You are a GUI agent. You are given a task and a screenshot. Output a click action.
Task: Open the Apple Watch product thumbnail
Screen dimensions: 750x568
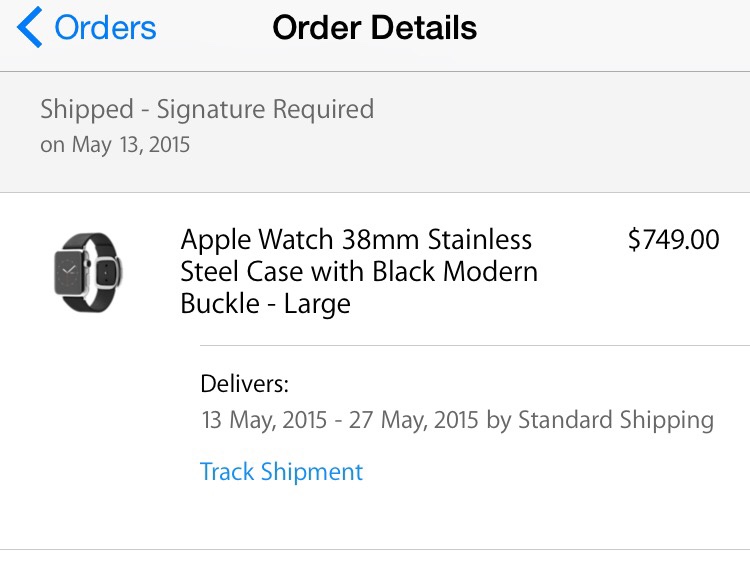[88, 271]
